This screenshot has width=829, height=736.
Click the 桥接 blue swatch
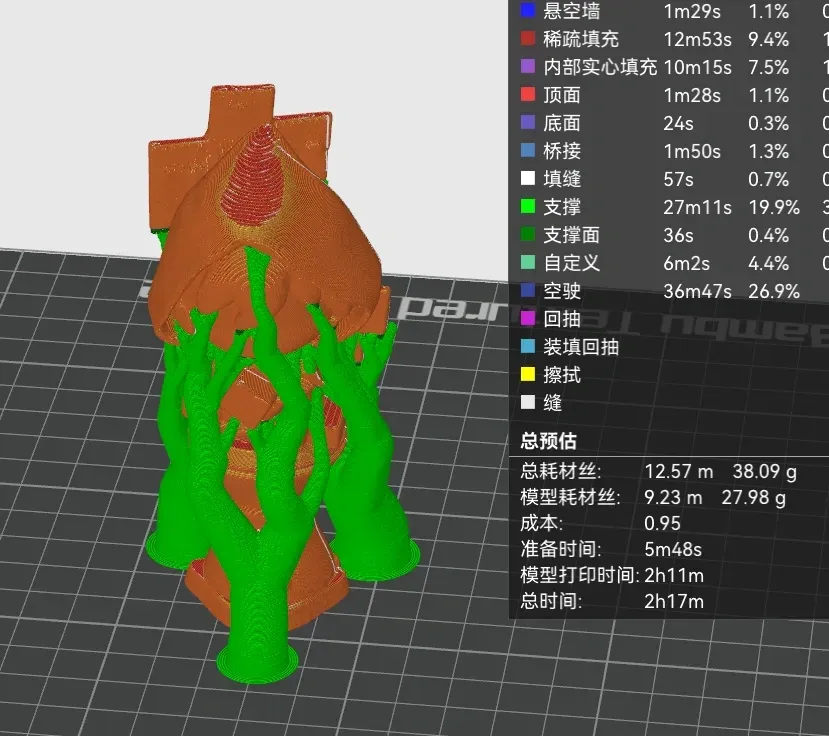tap(528, 151)
